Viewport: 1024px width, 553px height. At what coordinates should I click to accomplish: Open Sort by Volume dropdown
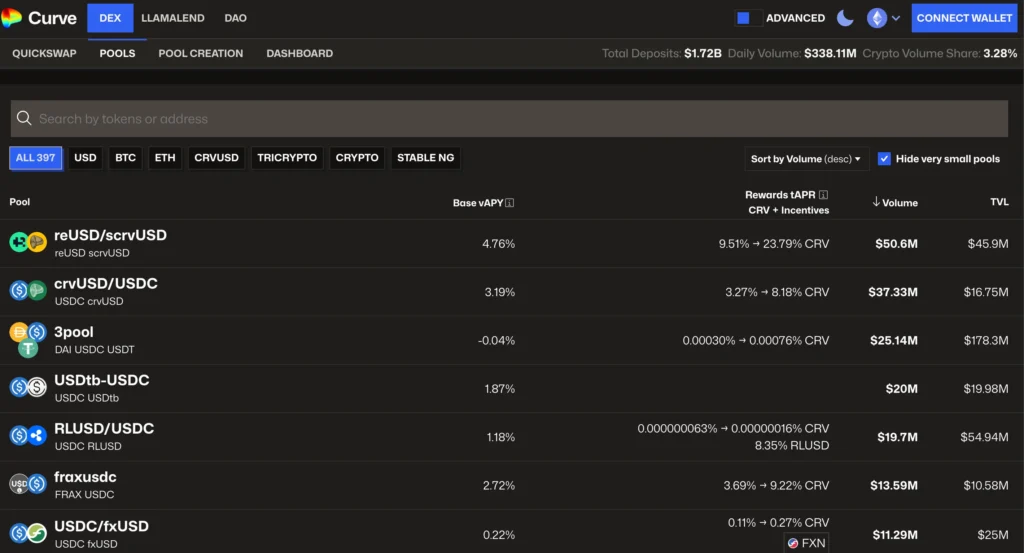(x=806, y=159)
